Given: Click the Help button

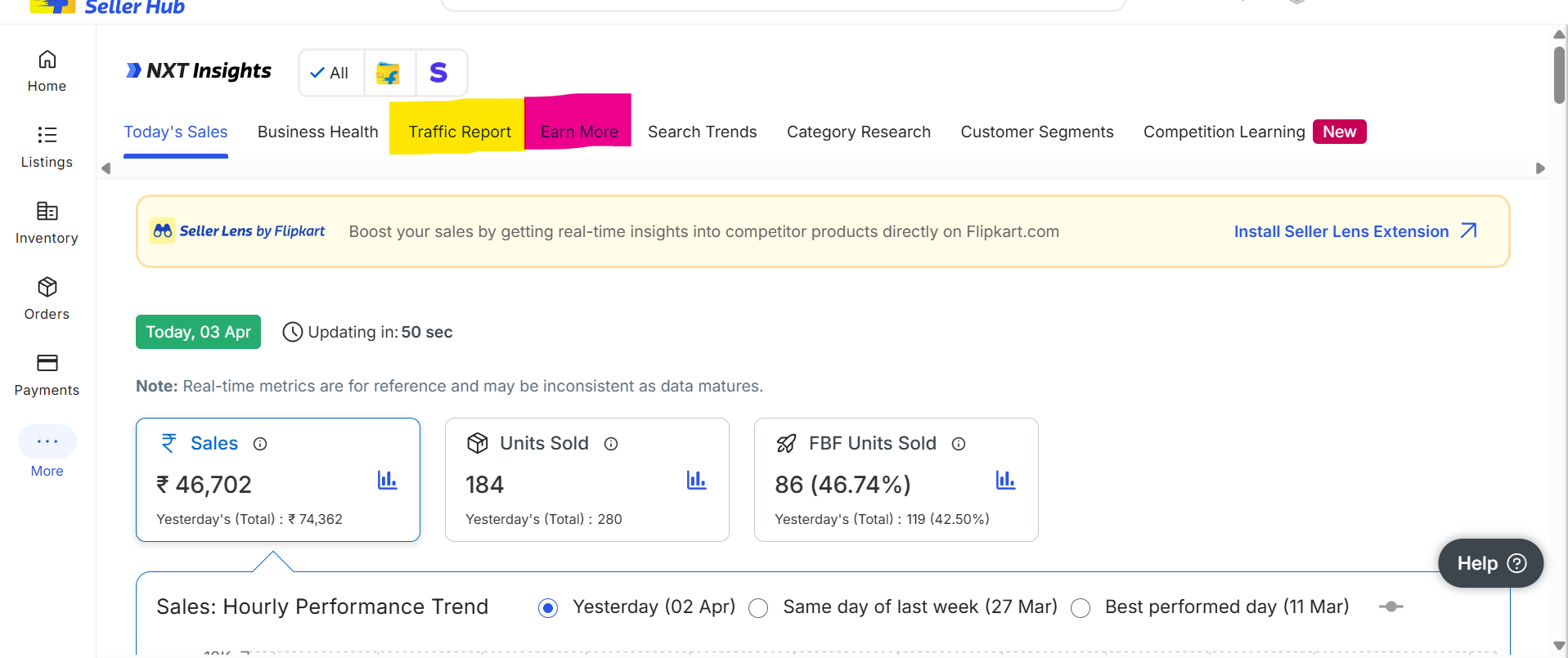Looking at the screenshot, I should 1490,563.
